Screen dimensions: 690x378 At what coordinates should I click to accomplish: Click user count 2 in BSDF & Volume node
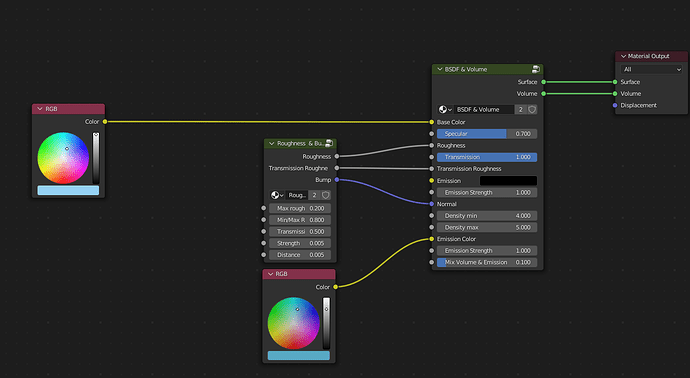tap(521, 110)
